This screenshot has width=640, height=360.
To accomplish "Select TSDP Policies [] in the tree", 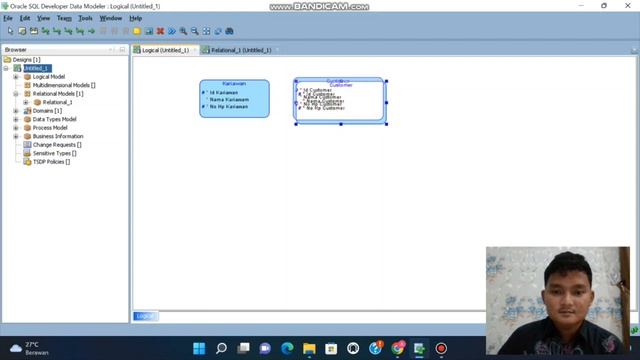I will click(51, 162).
